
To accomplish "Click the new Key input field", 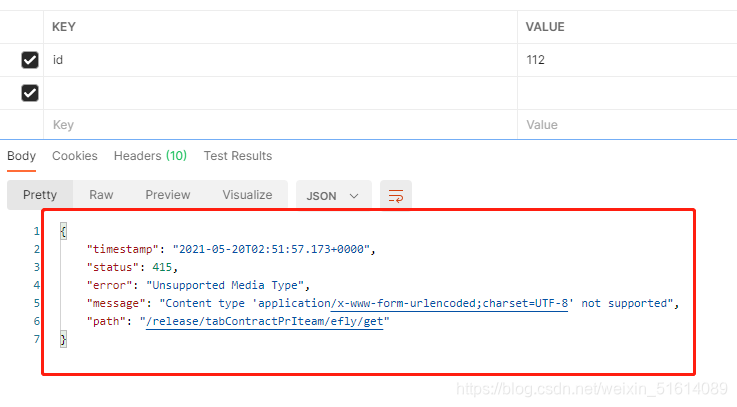I will point(281,125).
